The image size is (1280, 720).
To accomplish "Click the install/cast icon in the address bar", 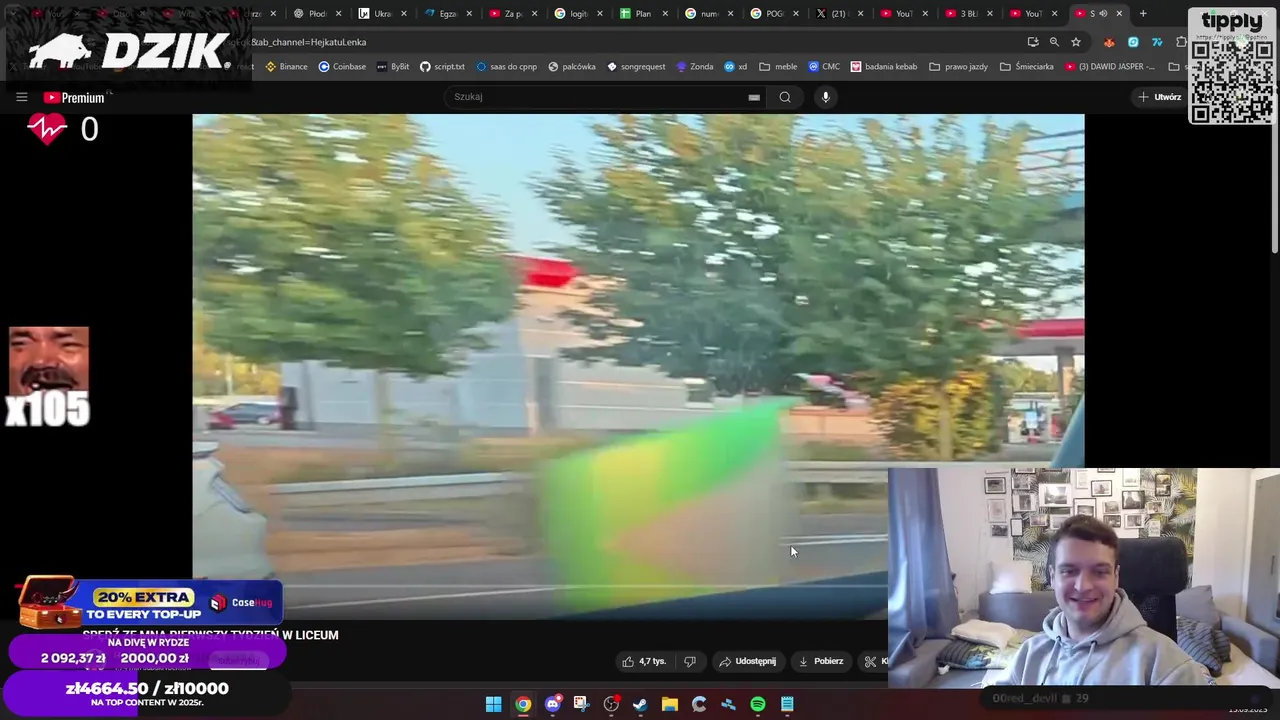I will point(1033,42).
